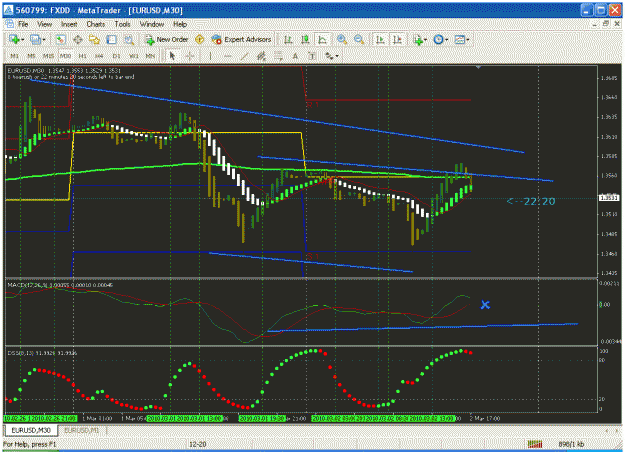
Task: Select the Fibonacci Retracement tool
Action: (278, 56)
